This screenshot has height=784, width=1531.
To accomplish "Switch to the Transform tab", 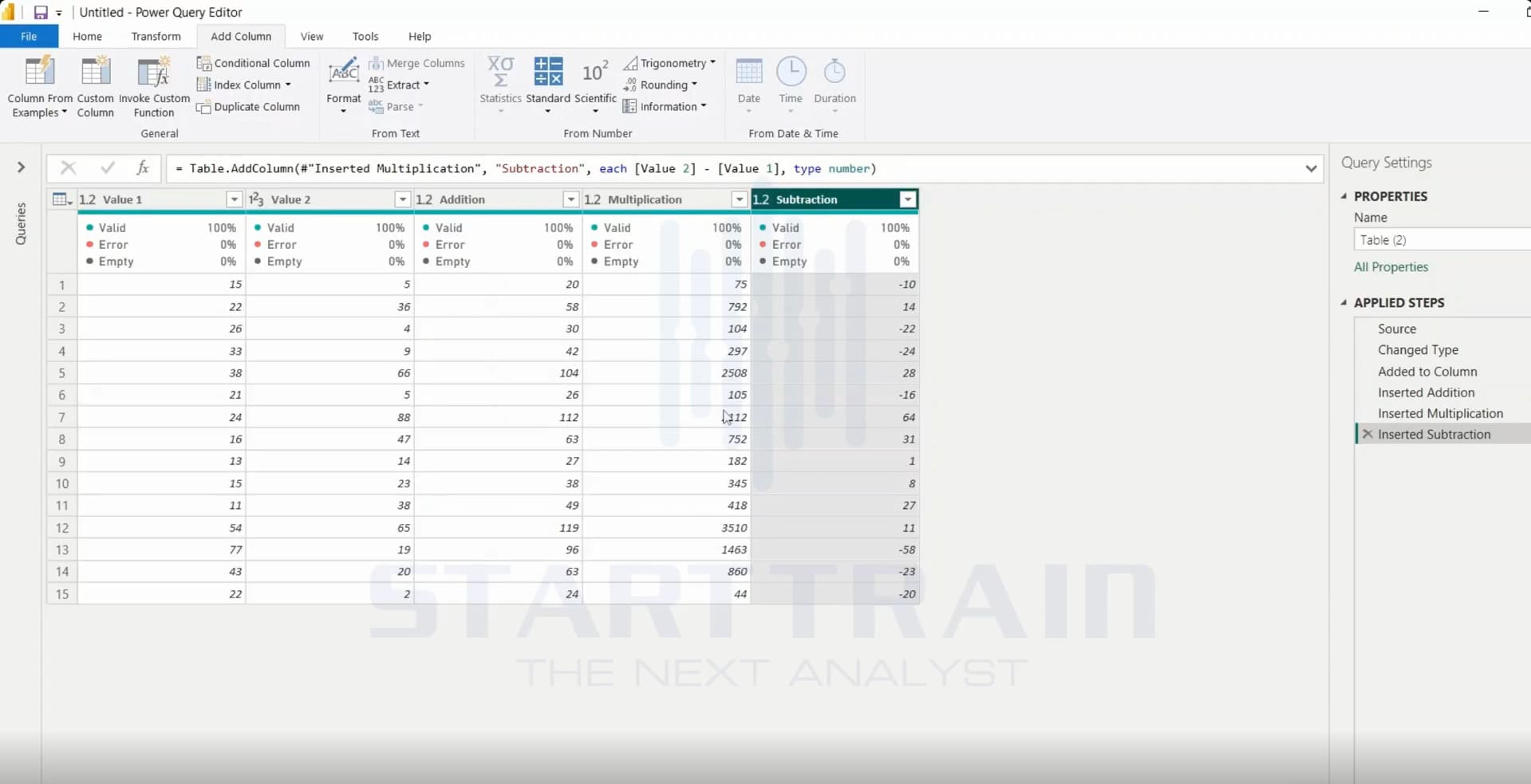I will (x=156, y=36).
